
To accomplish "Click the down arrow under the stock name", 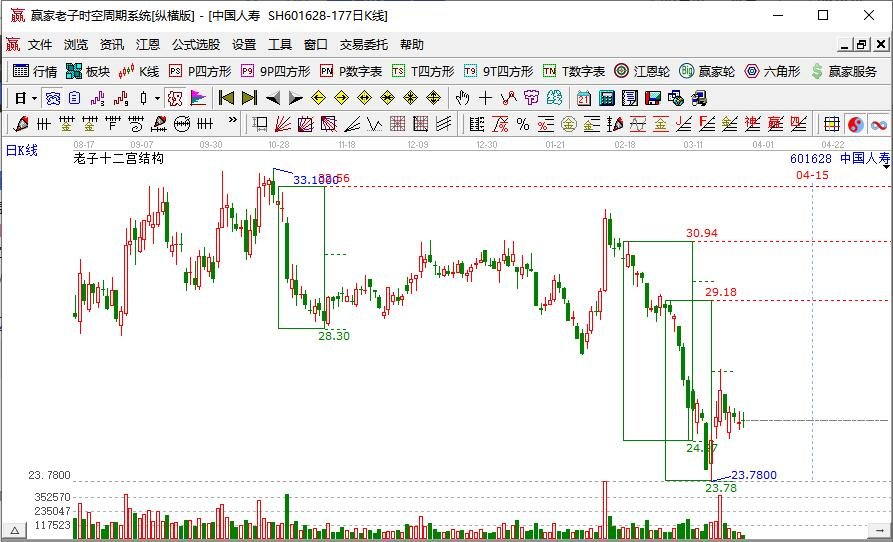I will coord(886,167).
